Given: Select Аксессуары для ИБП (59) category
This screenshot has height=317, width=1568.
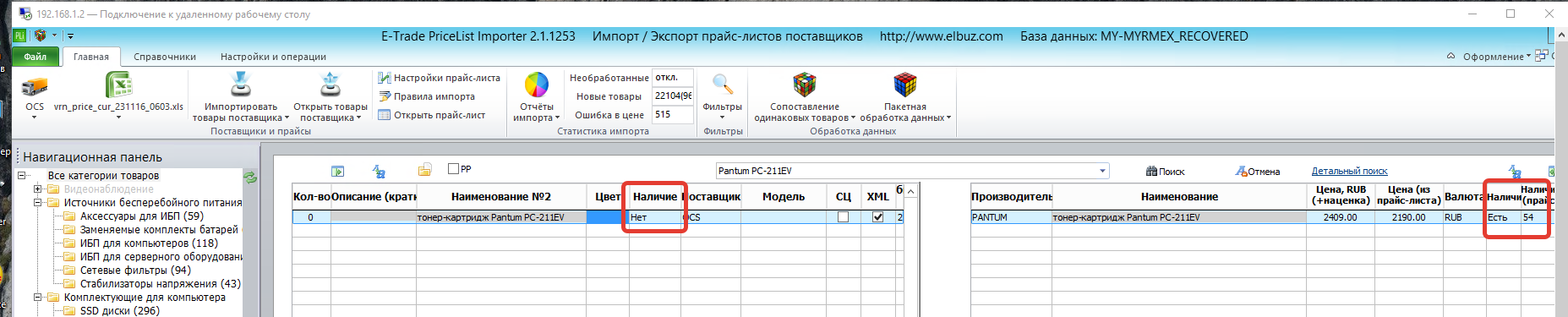Looking at the screenshot, I should 141,216.
